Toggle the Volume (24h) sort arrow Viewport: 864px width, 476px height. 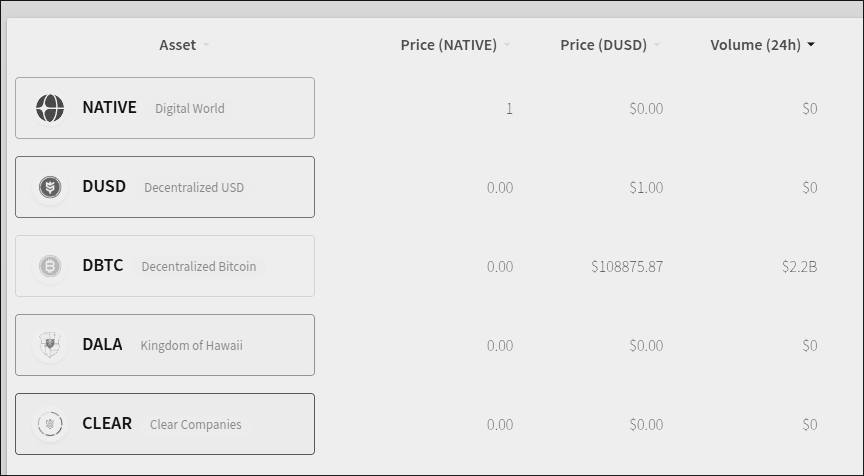[811, 45]
